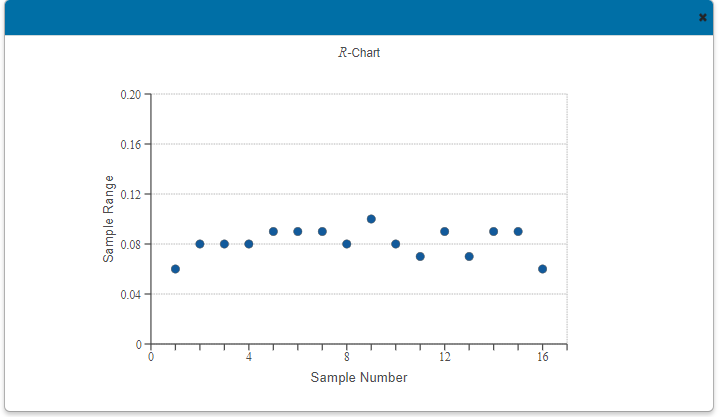Select the data point for sample 13
This screenshot has height=417, width=720.
point(469,256)
